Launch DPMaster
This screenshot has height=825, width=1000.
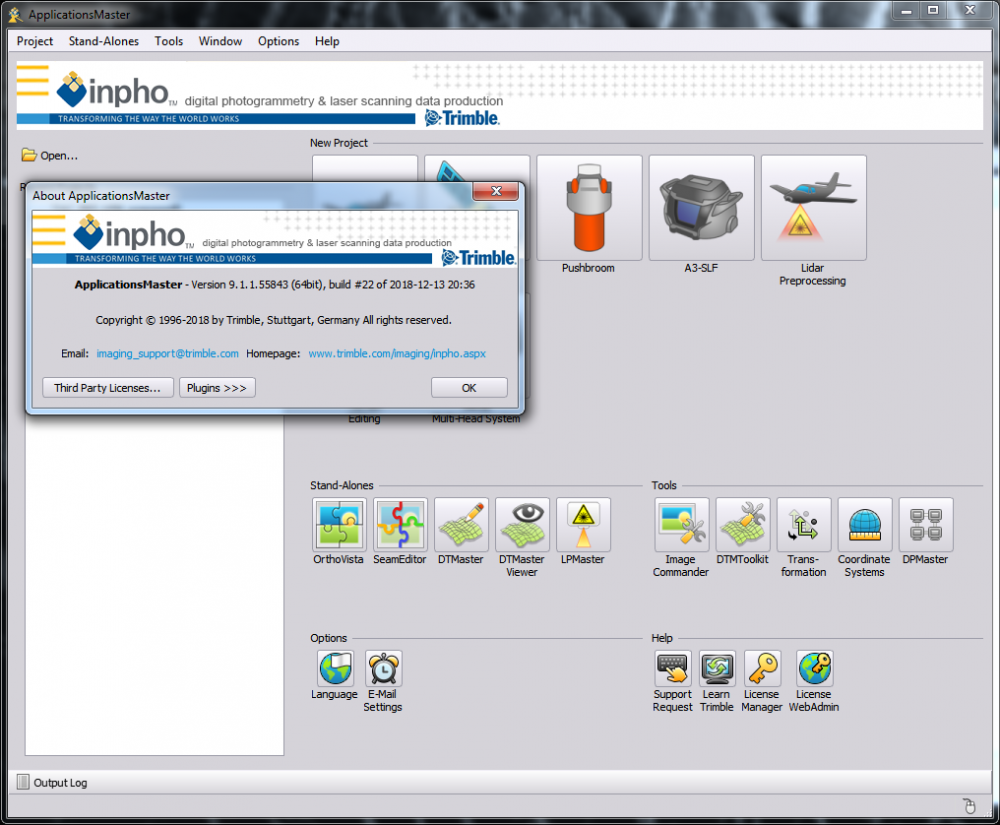(x=925, y=524)
